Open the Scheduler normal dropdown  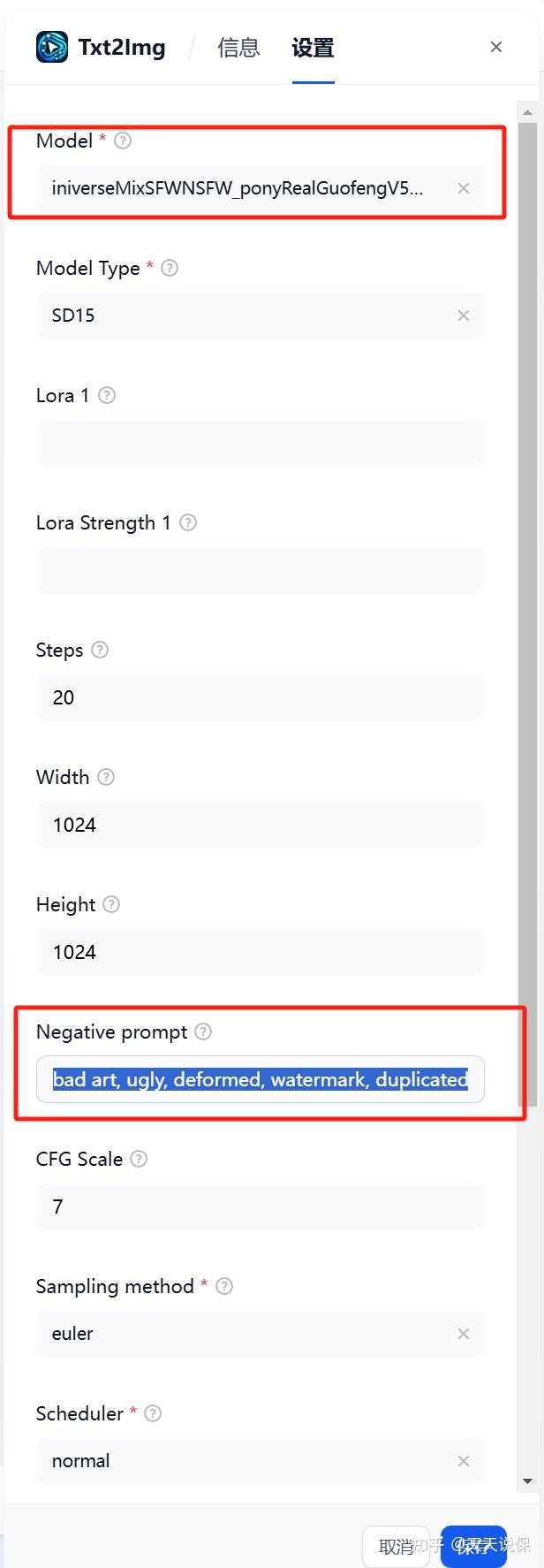pyautogui.click(x=247, y=1461)
